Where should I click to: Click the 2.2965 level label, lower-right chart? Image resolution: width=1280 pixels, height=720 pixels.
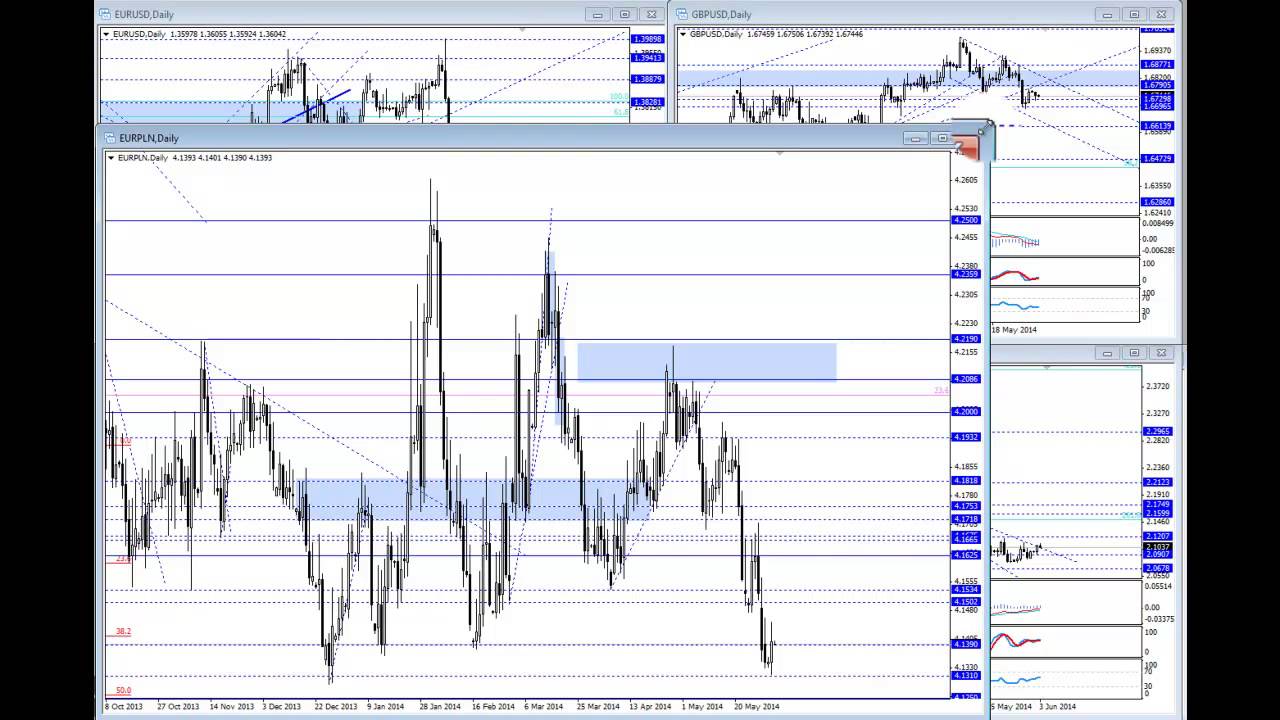[x=1157, y=432]
